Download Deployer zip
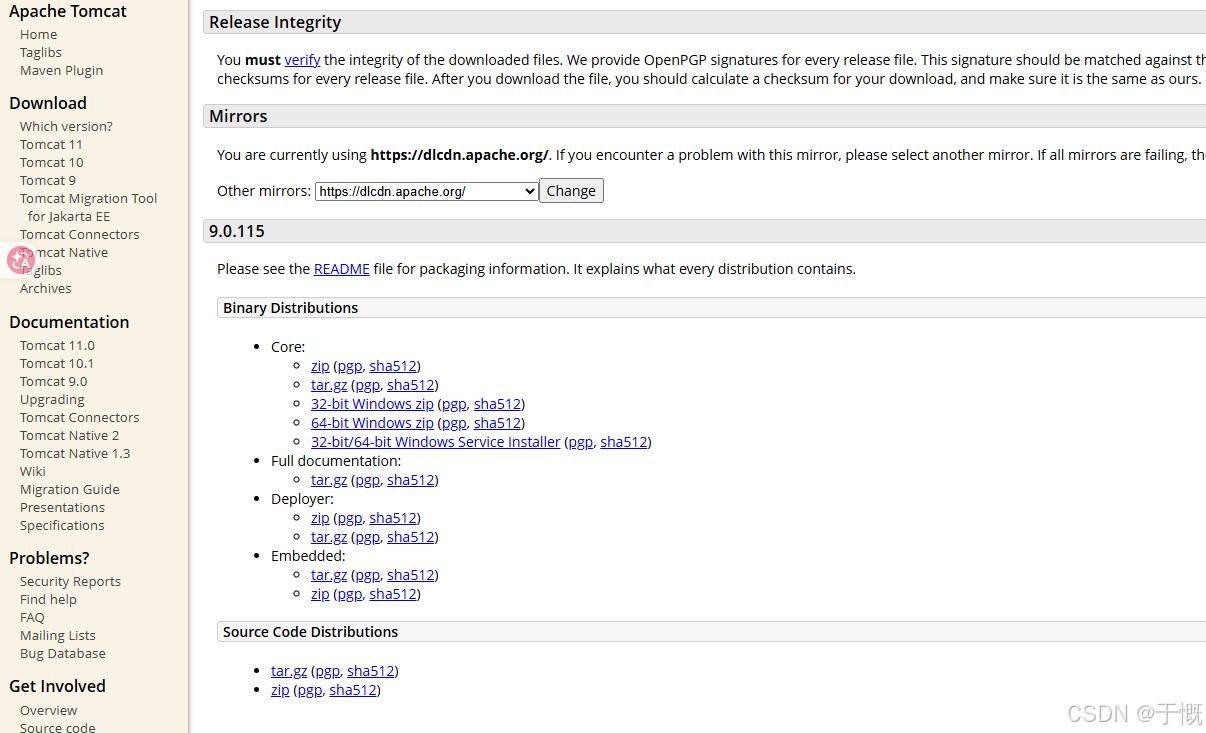The image size is (1206, 733). coord(320,518)
